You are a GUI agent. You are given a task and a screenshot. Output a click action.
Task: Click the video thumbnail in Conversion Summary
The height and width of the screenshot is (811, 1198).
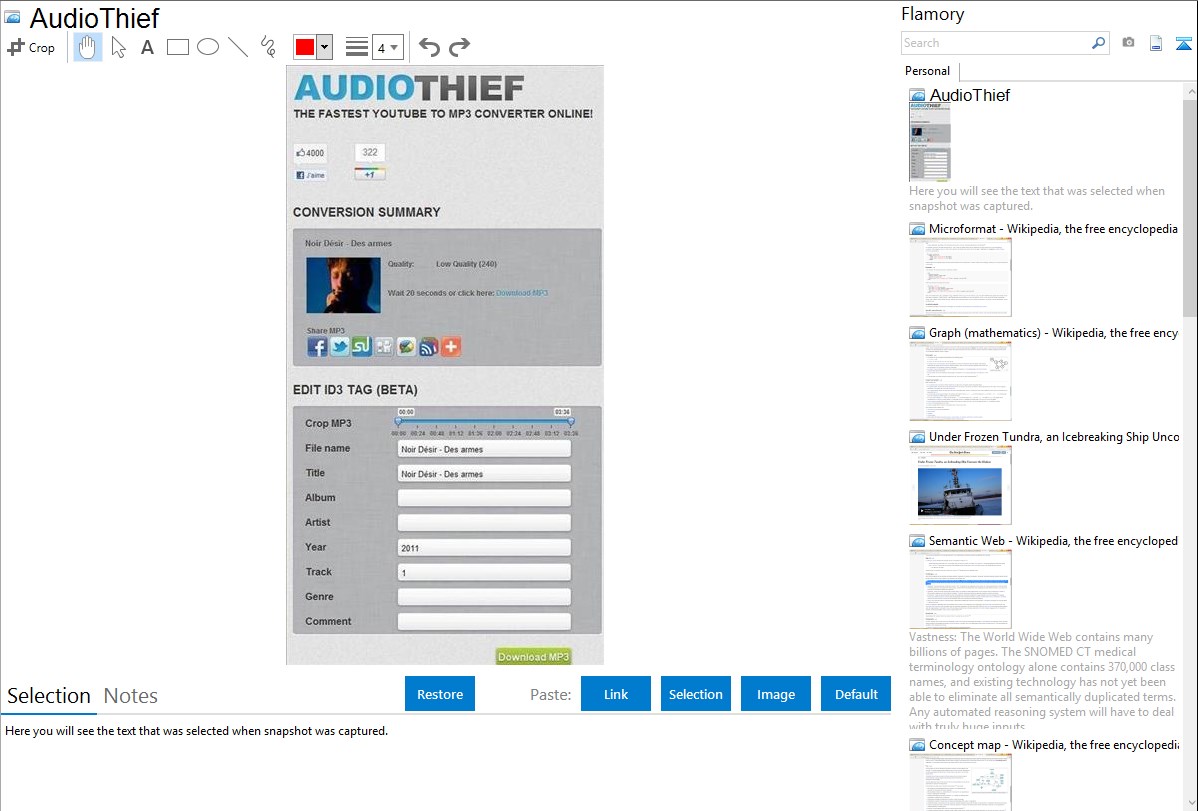pos(343,285)
